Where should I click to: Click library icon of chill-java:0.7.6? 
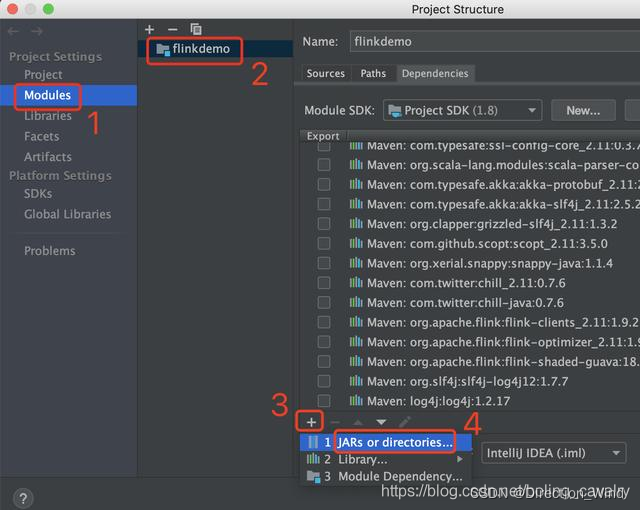tap(356, 302)
